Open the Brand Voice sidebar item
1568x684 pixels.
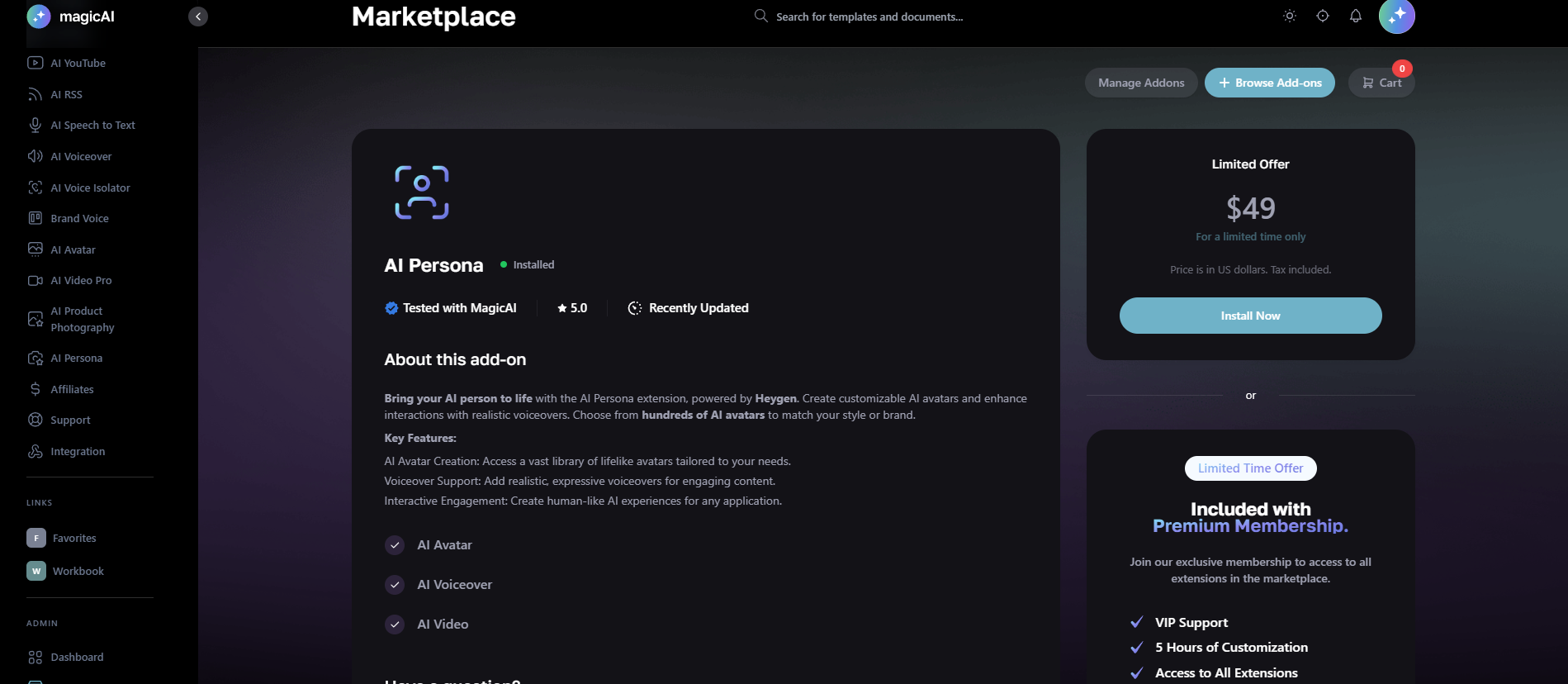(x=79, y=219)
